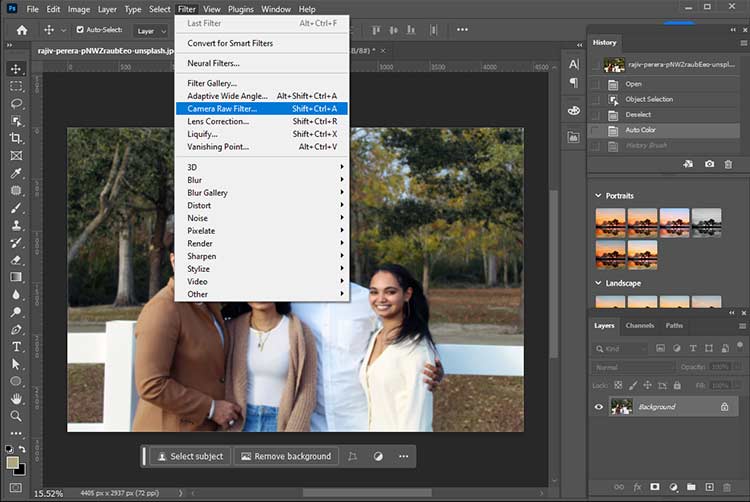Click the foreground color swatch

click(12, 462)
